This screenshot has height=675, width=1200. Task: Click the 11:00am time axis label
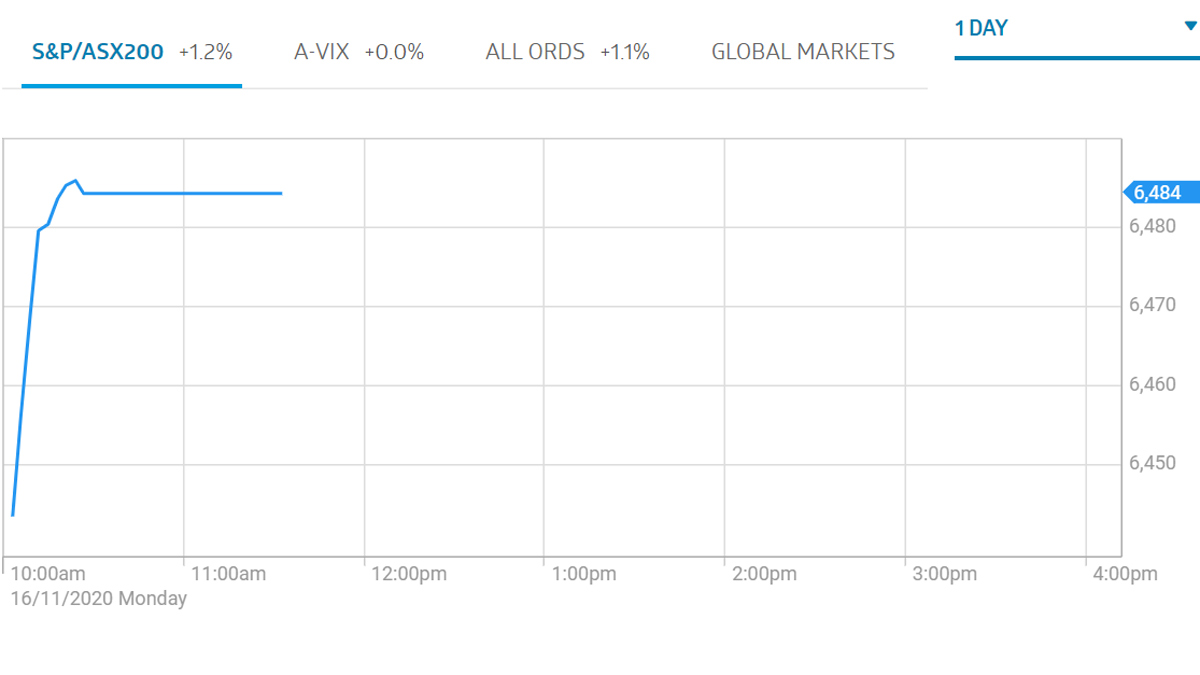228,574
